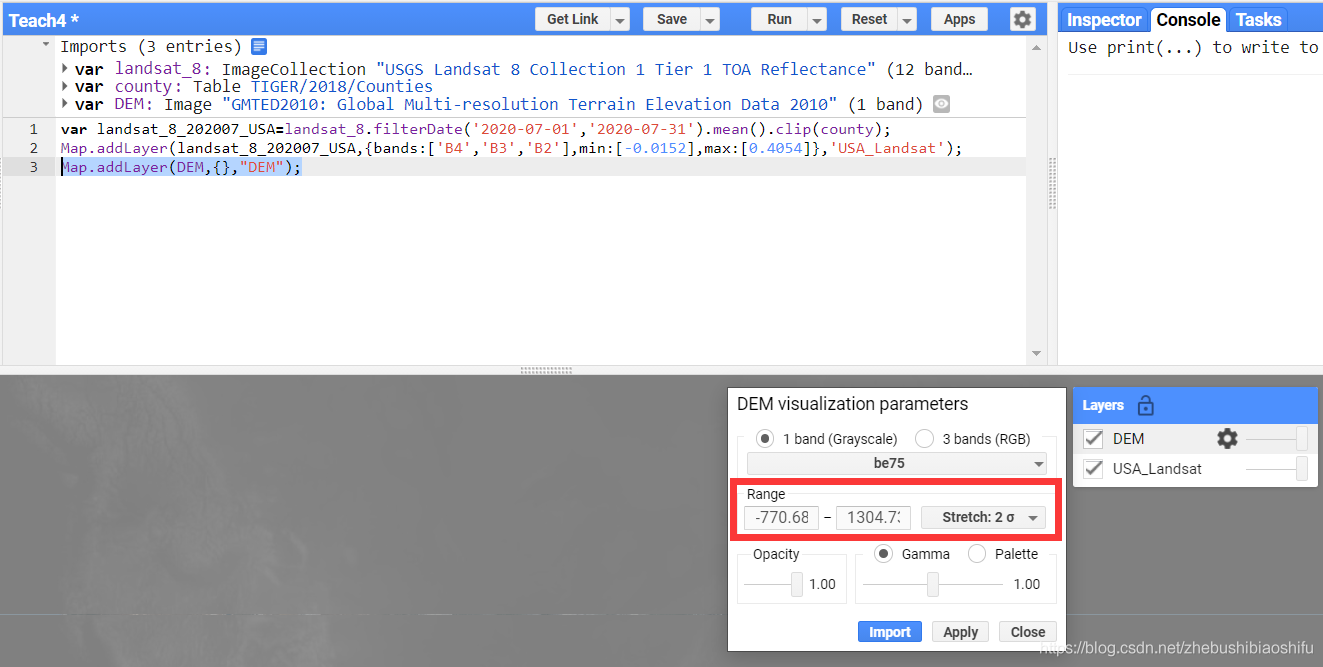
Task: Collapse the Imports section arrow
Action: tap(45, 46)
